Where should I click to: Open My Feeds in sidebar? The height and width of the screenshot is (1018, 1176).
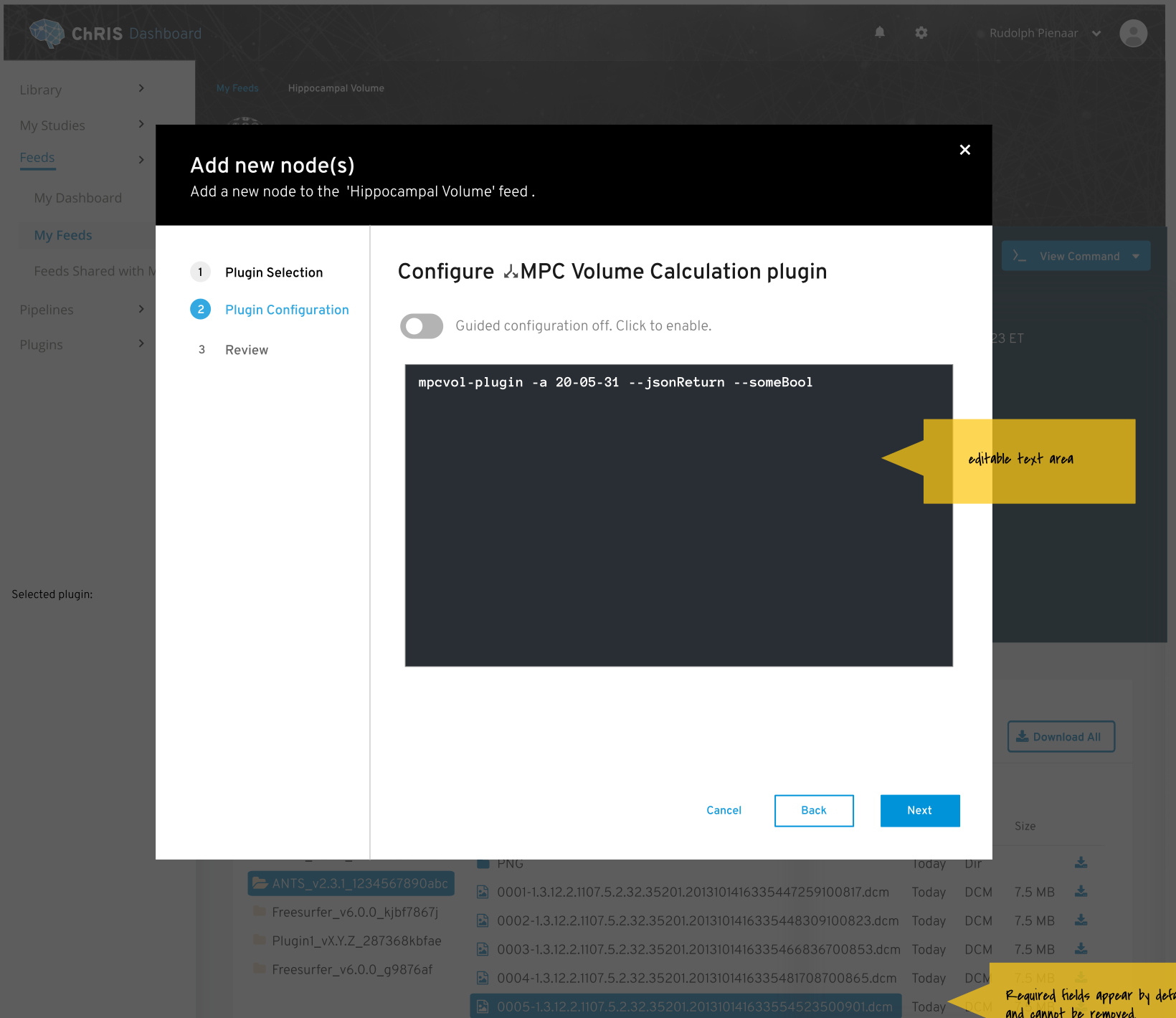(63, 235)
